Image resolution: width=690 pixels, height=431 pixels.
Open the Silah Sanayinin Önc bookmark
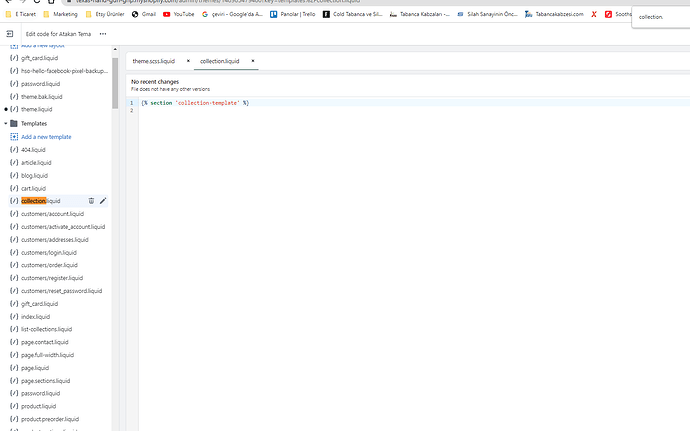click(487, 14)
